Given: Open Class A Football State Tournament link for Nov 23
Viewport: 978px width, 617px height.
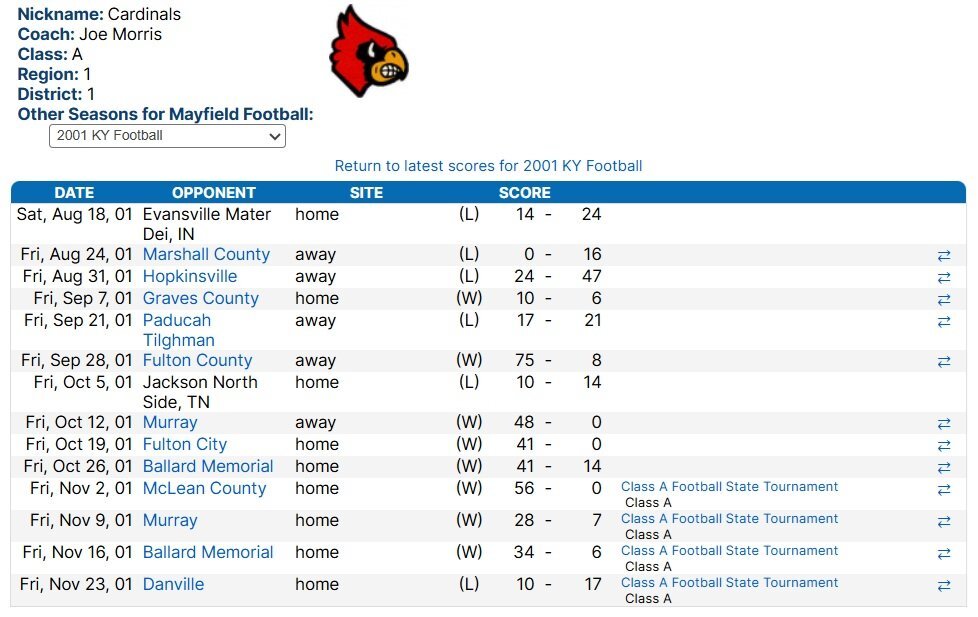Looking at the screenshot, I should coord(729,583).
